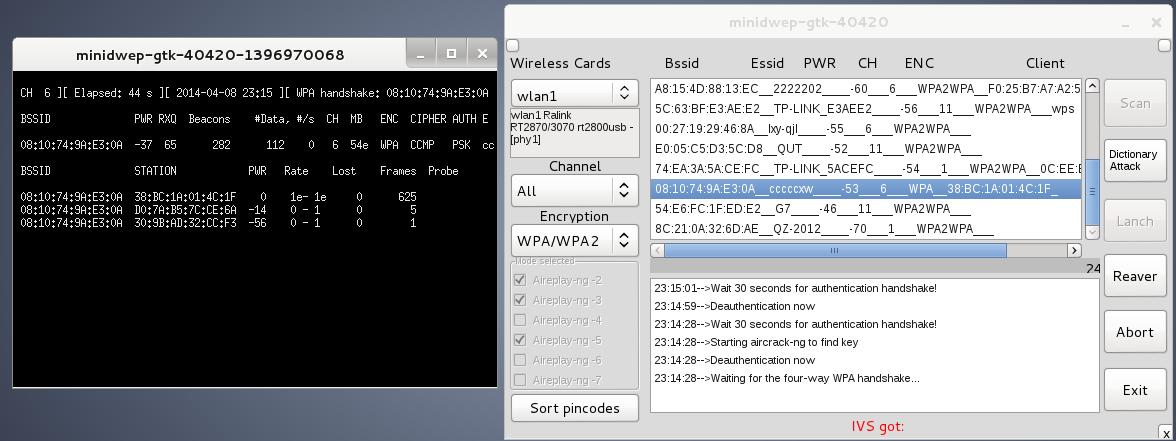Uncheck the Aireplay-ng -5 option
The width and height of the screenshot is (1176, 441).
click(x=518, y=340)
